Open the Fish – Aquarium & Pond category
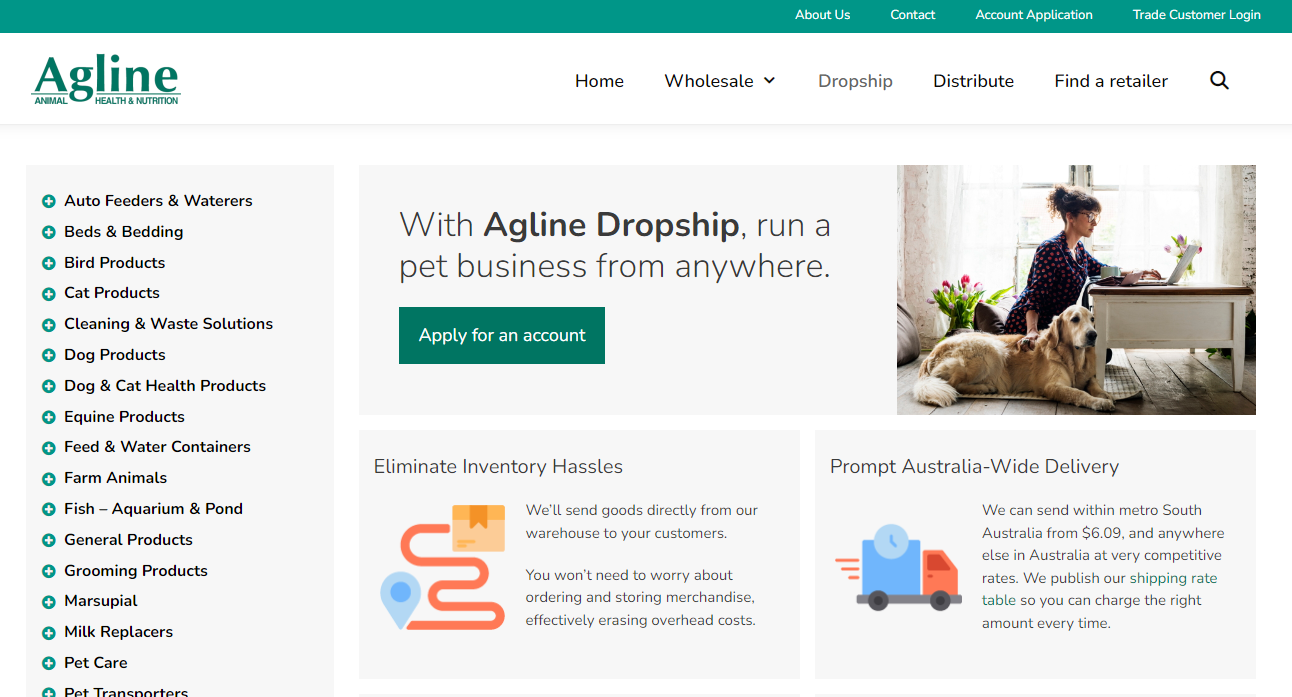1292x697 pixels. point(153,509)
